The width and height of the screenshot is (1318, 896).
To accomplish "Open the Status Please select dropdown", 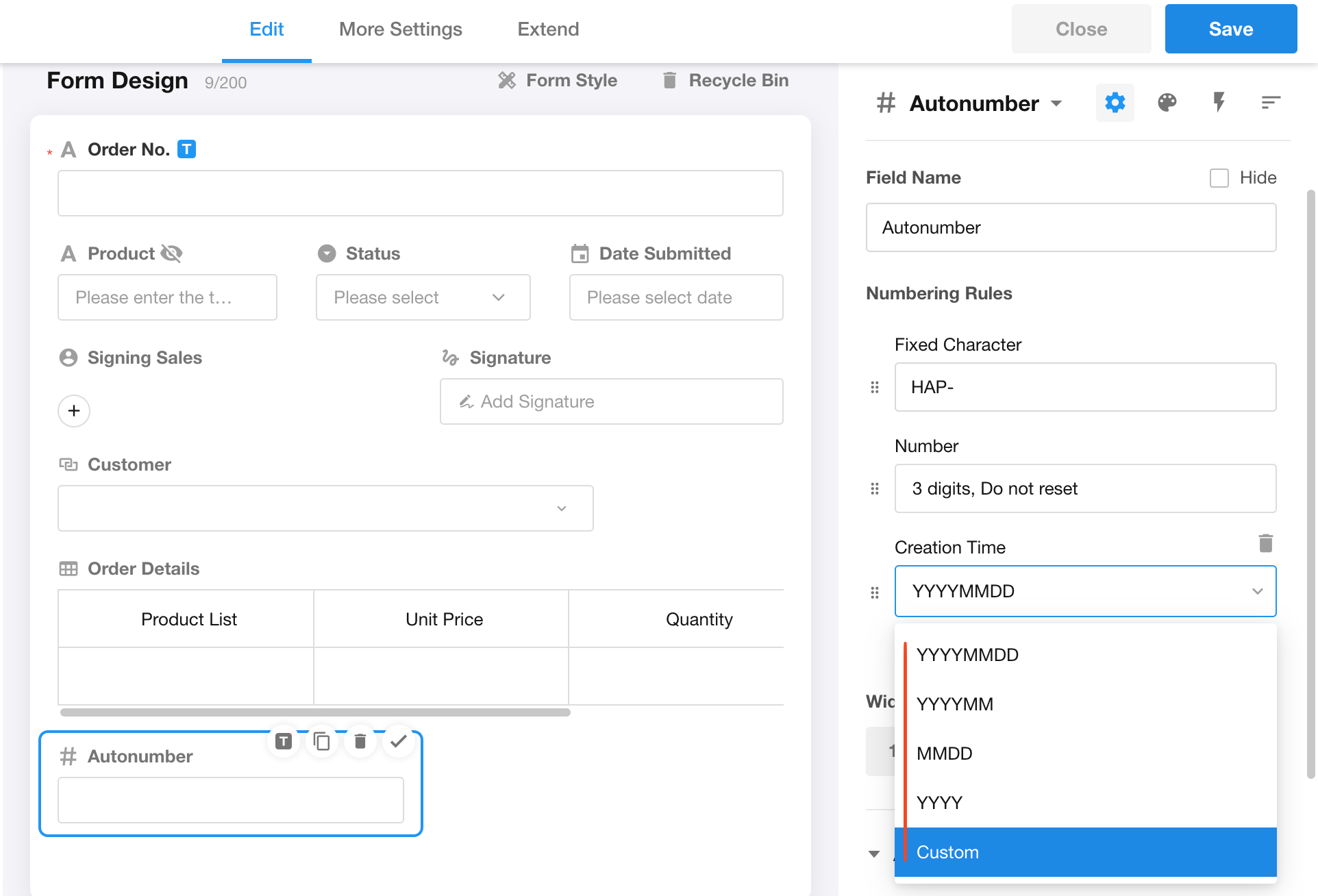I will (423, 297).
